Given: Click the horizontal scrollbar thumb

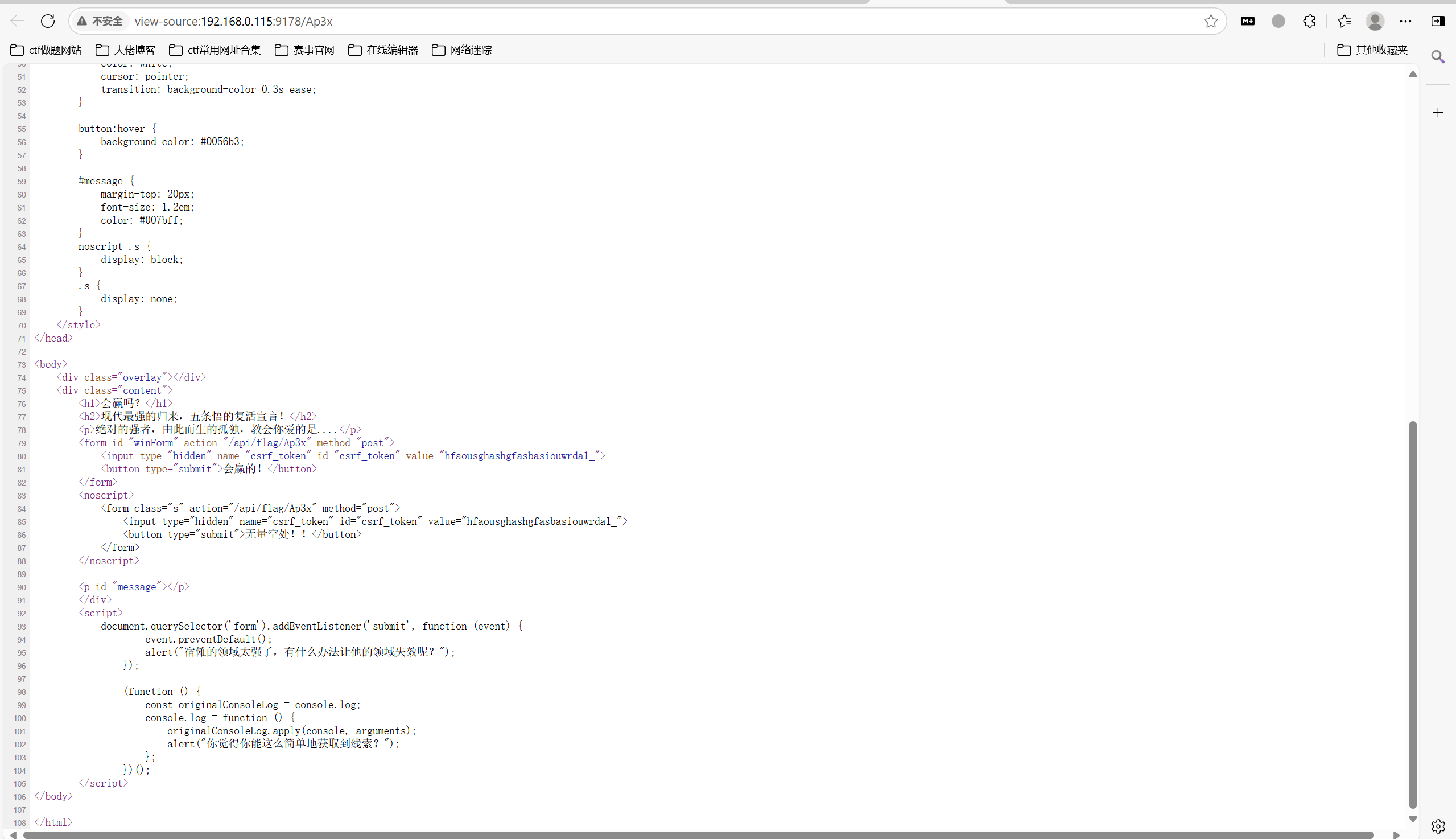Looking at the screenshot, I should click(x=698, y=834).
